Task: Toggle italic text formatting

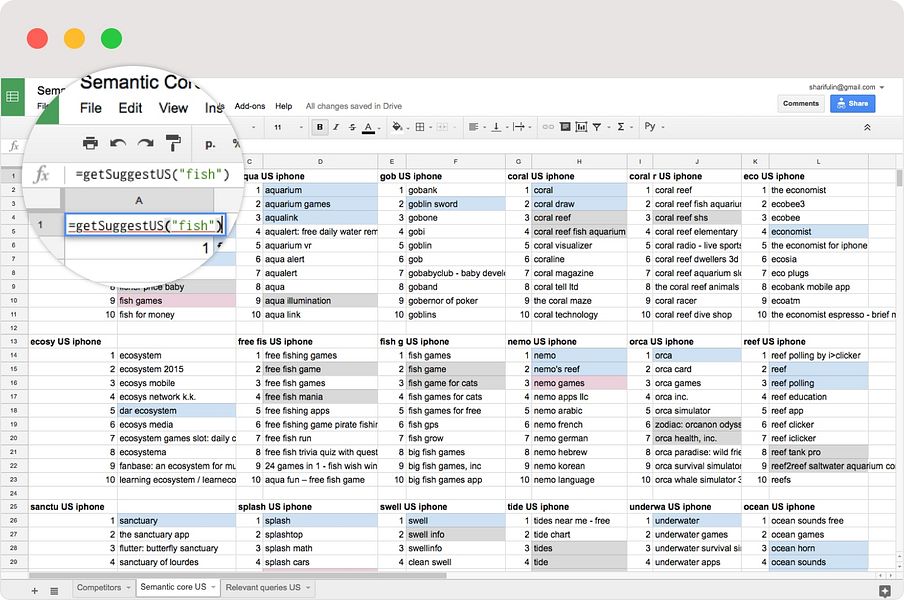Action: click(x=336, y=127)
